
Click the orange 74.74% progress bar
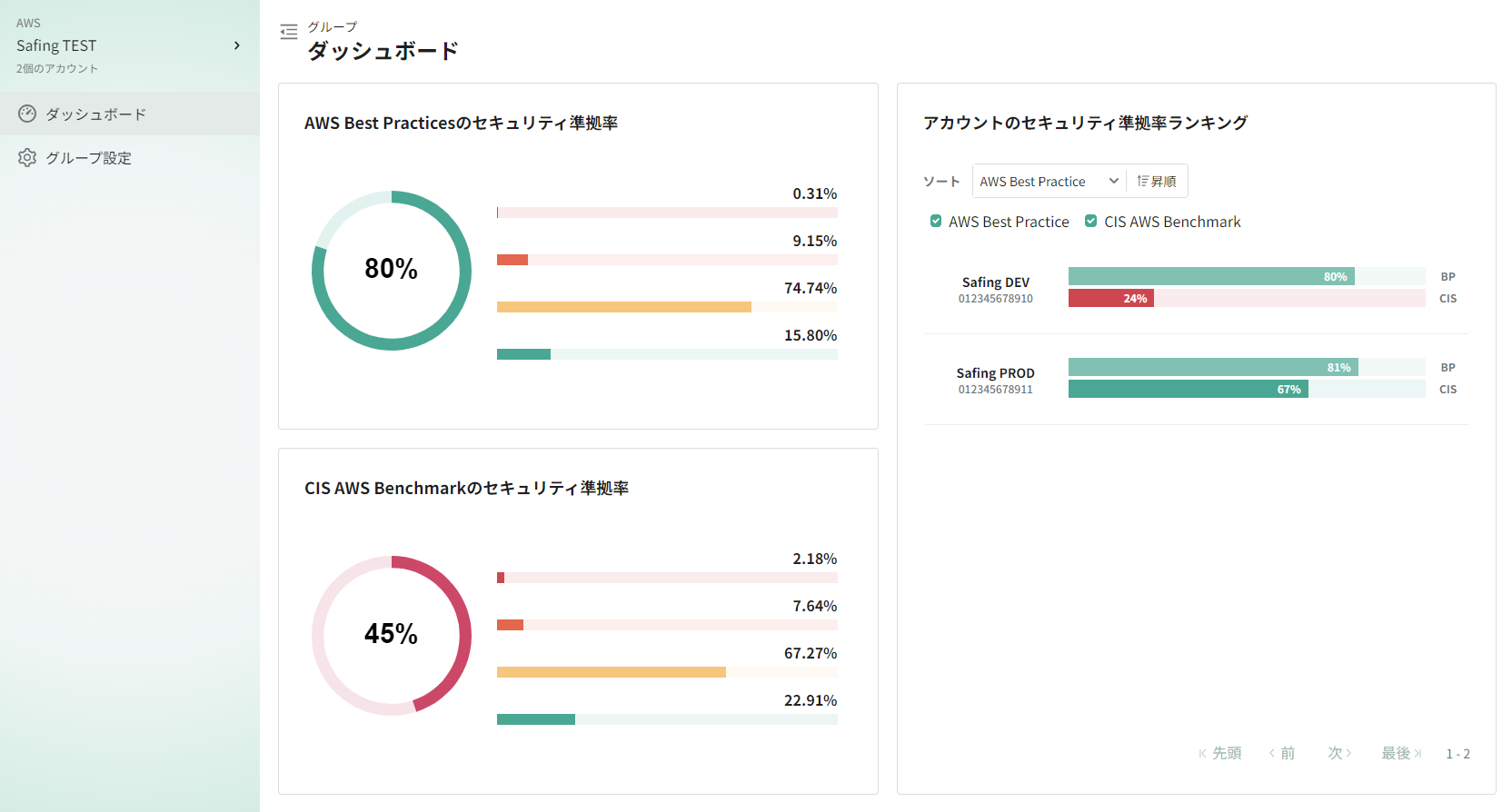click(x=623, y=307)
